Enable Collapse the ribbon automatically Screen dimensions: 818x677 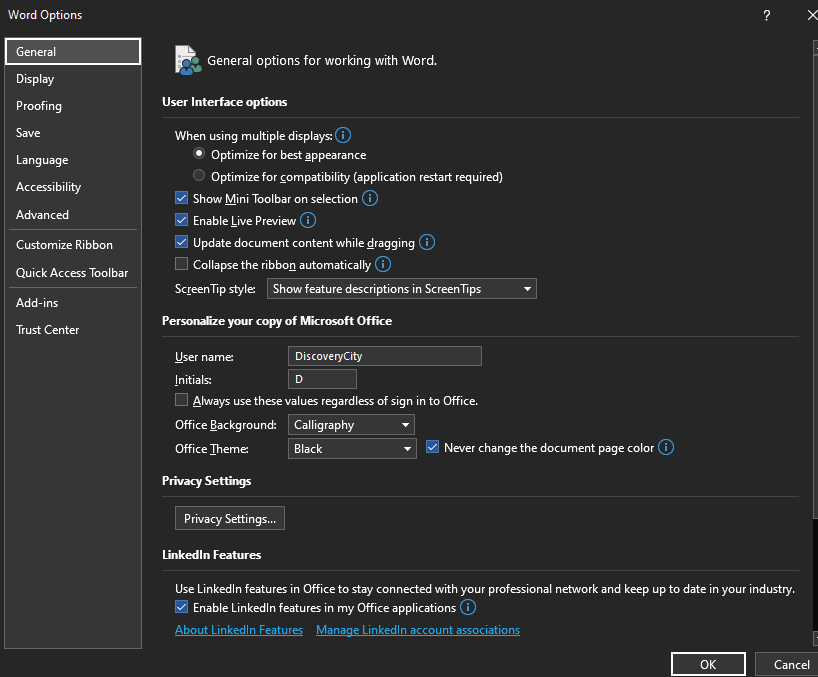[x=182, y=264]
